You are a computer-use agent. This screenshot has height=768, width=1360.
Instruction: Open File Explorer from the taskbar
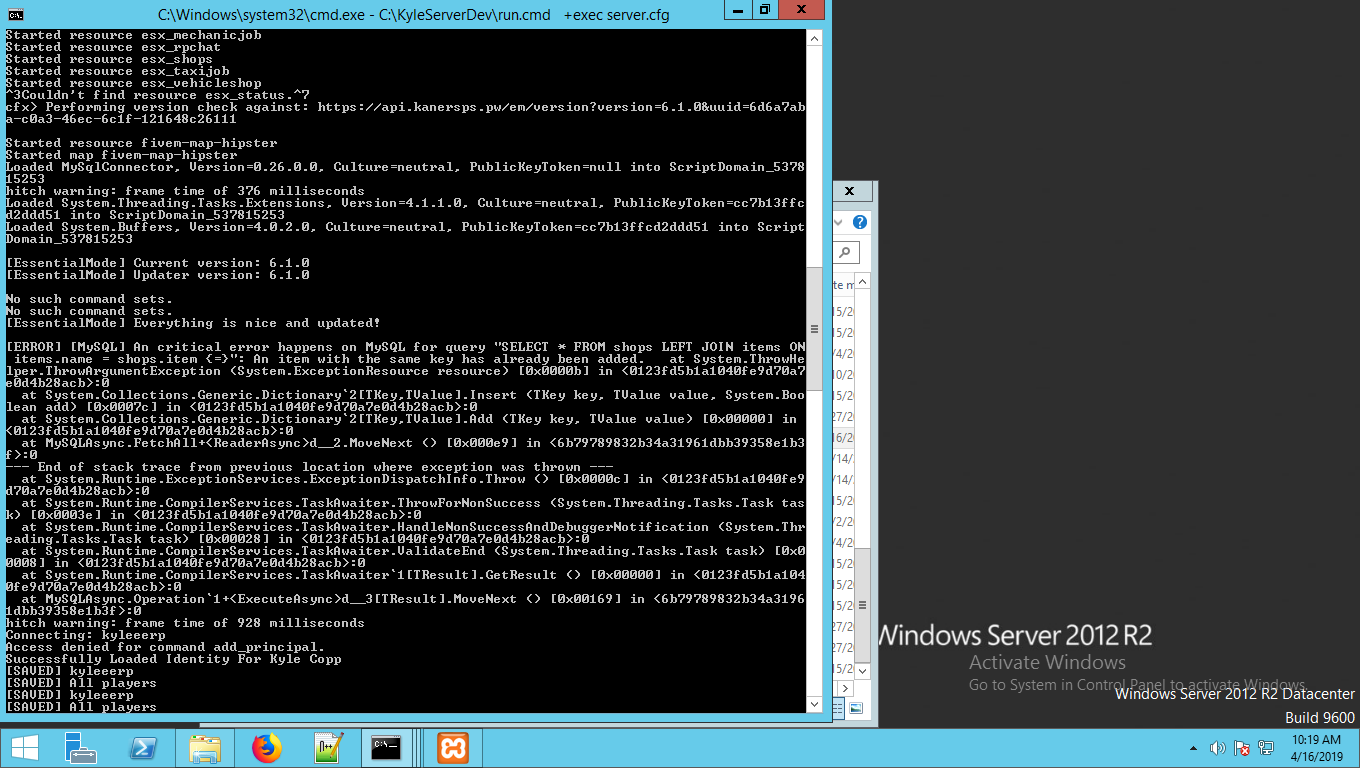[x=205, y=747]
